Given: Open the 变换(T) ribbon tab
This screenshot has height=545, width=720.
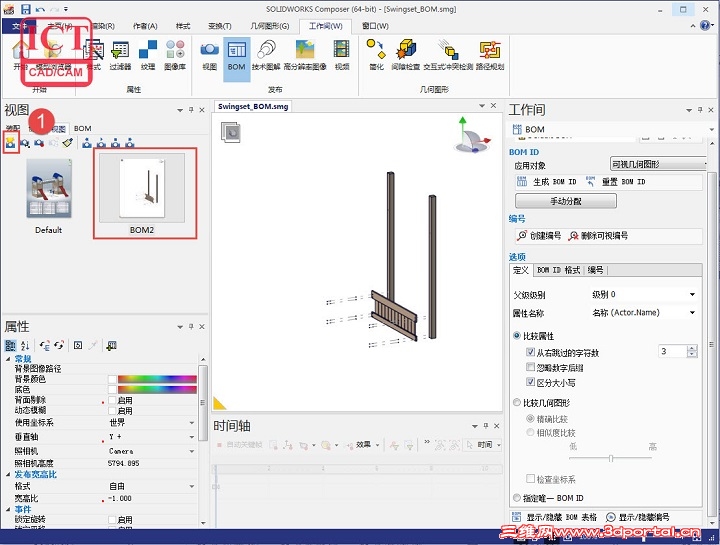Looking at the screenshot, I should point(219,26).
